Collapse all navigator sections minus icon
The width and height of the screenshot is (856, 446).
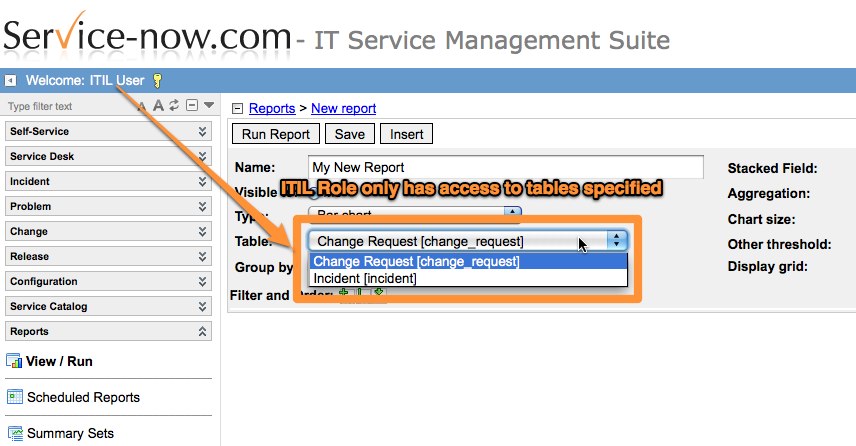click(x=191, y=106)
